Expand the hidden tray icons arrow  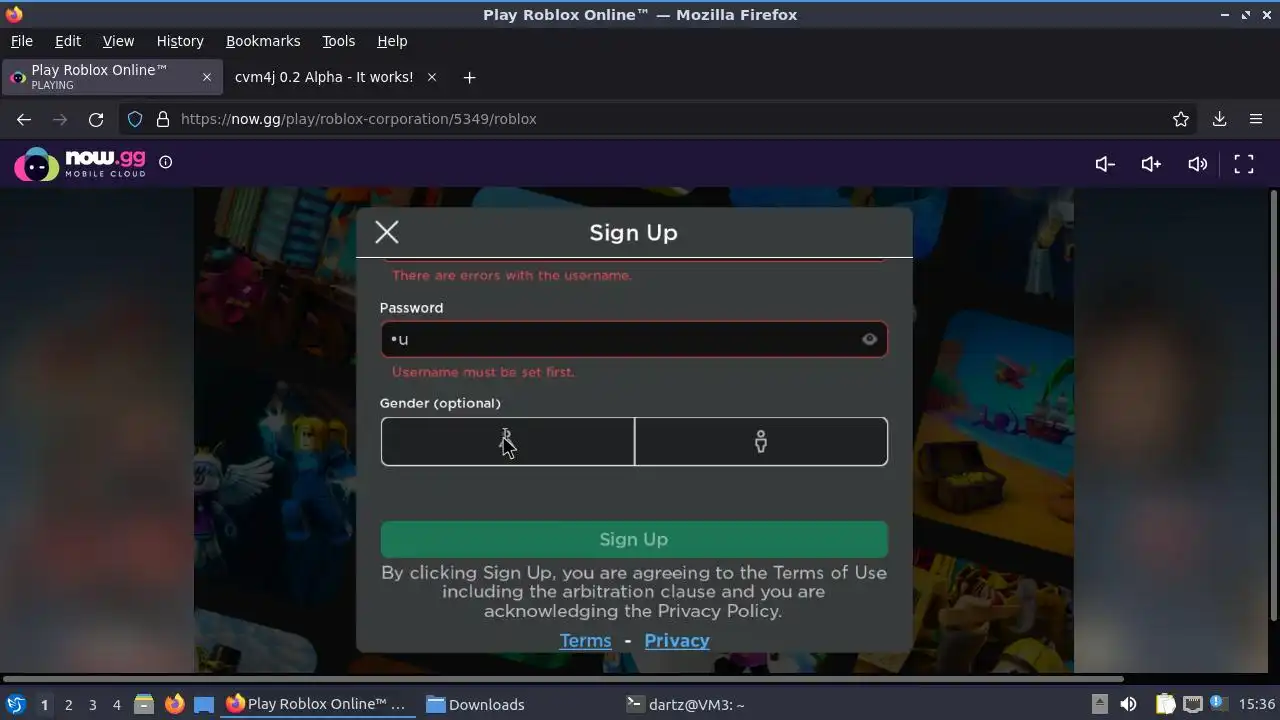click(1099, 704)
